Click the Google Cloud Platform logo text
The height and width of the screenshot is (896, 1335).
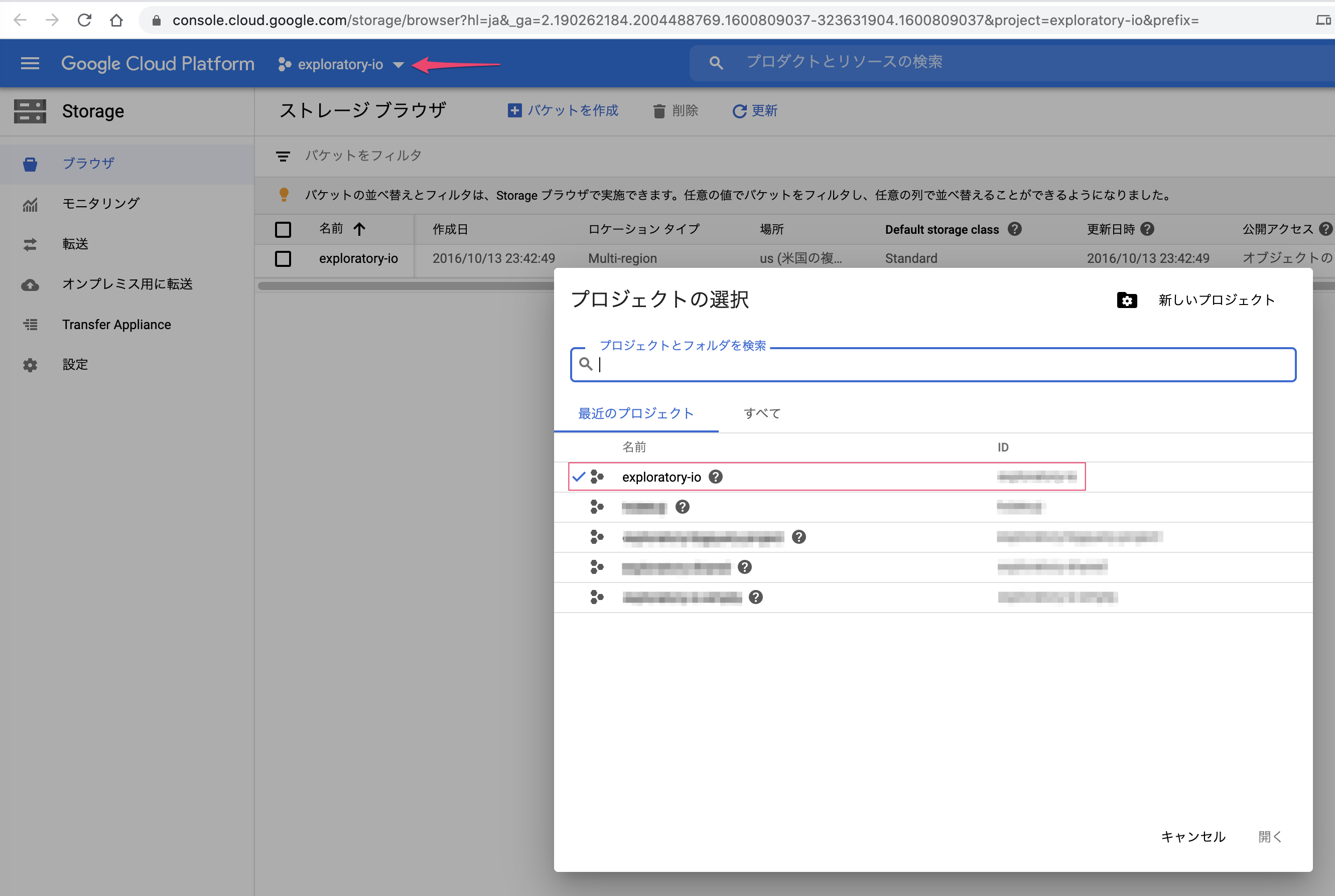[x=158, y=63]
